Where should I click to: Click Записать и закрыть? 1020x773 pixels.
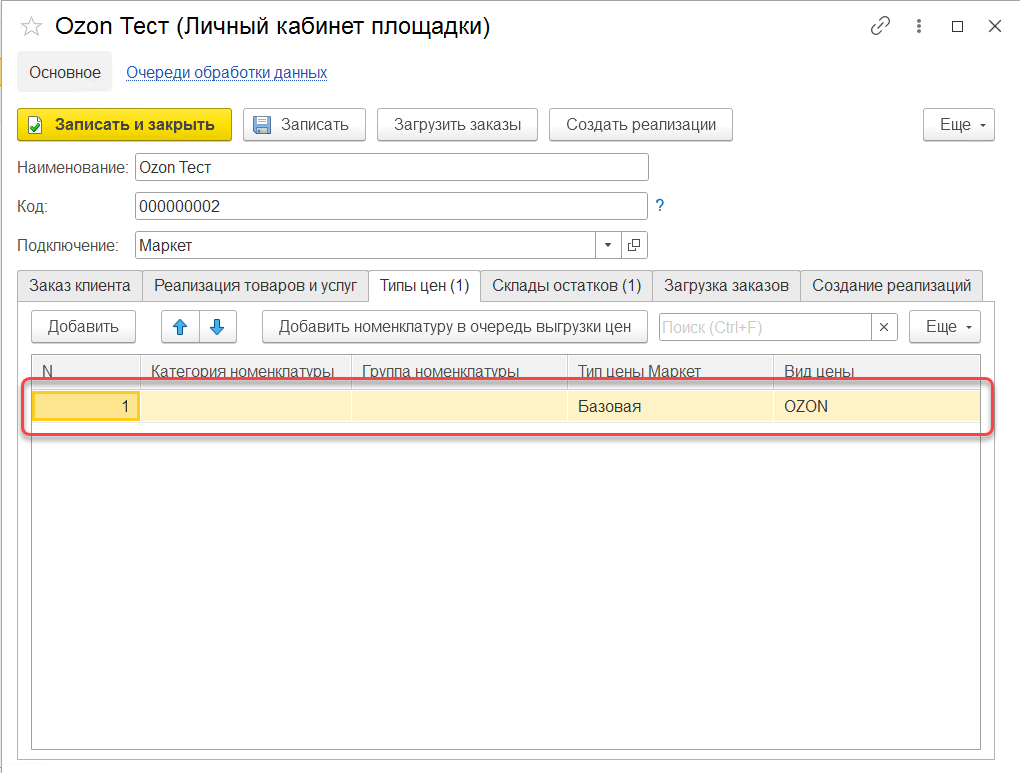pyautogui.click(x=124, y=124)
